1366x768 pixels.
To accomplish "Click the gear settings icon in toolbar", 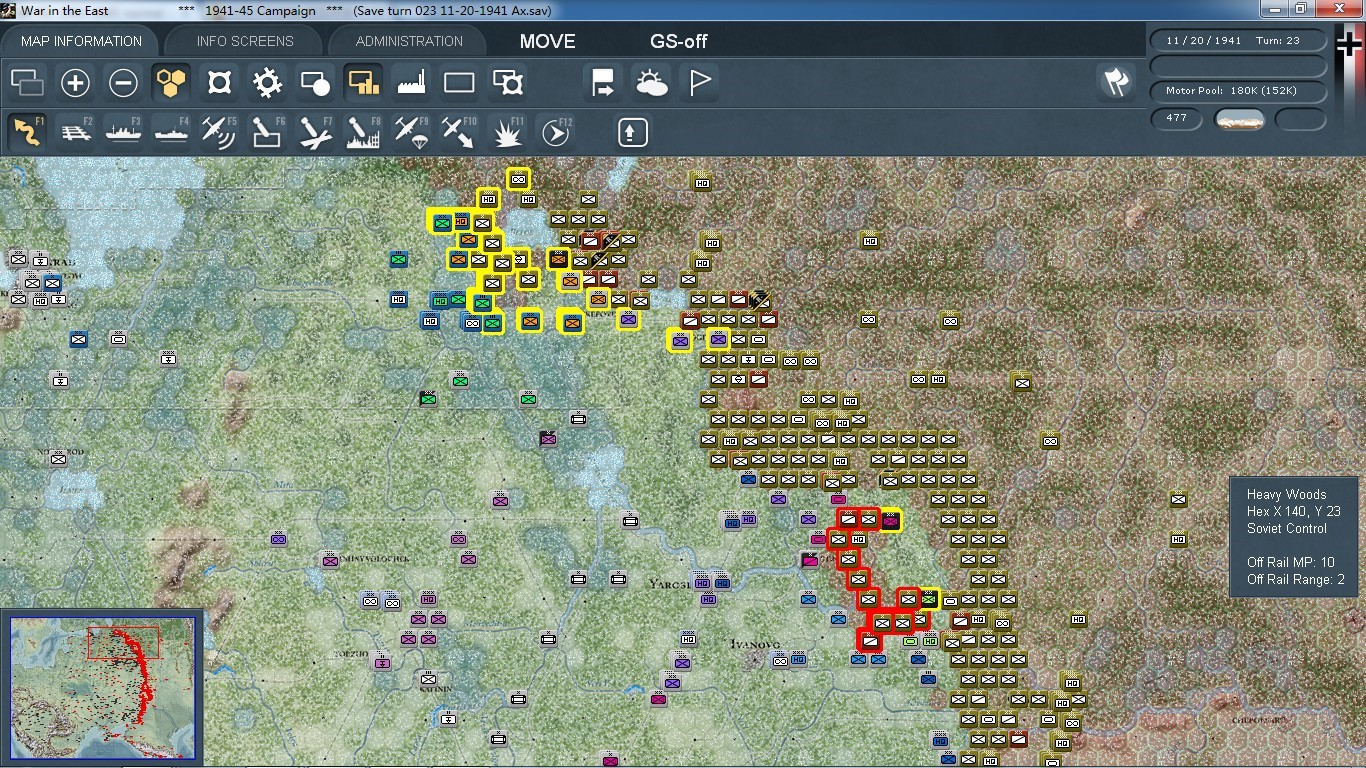I will [267, 83].
